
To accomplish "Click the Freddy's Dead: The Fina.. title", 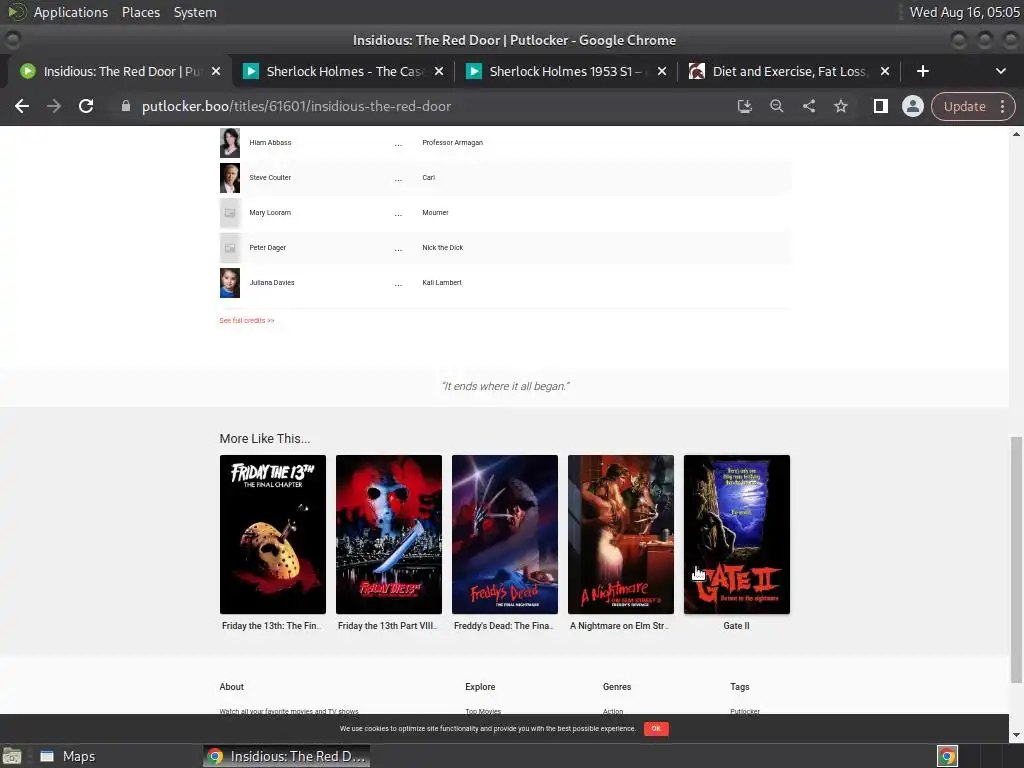I will click(x=505, y=626).
